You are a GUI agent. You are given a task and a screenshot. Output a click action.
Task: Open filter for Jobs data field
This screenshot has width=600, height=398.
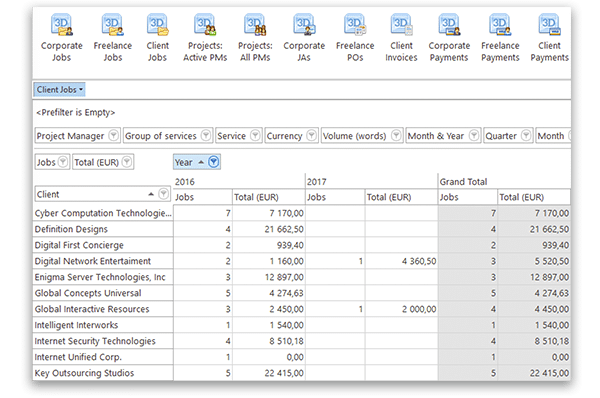63,162
